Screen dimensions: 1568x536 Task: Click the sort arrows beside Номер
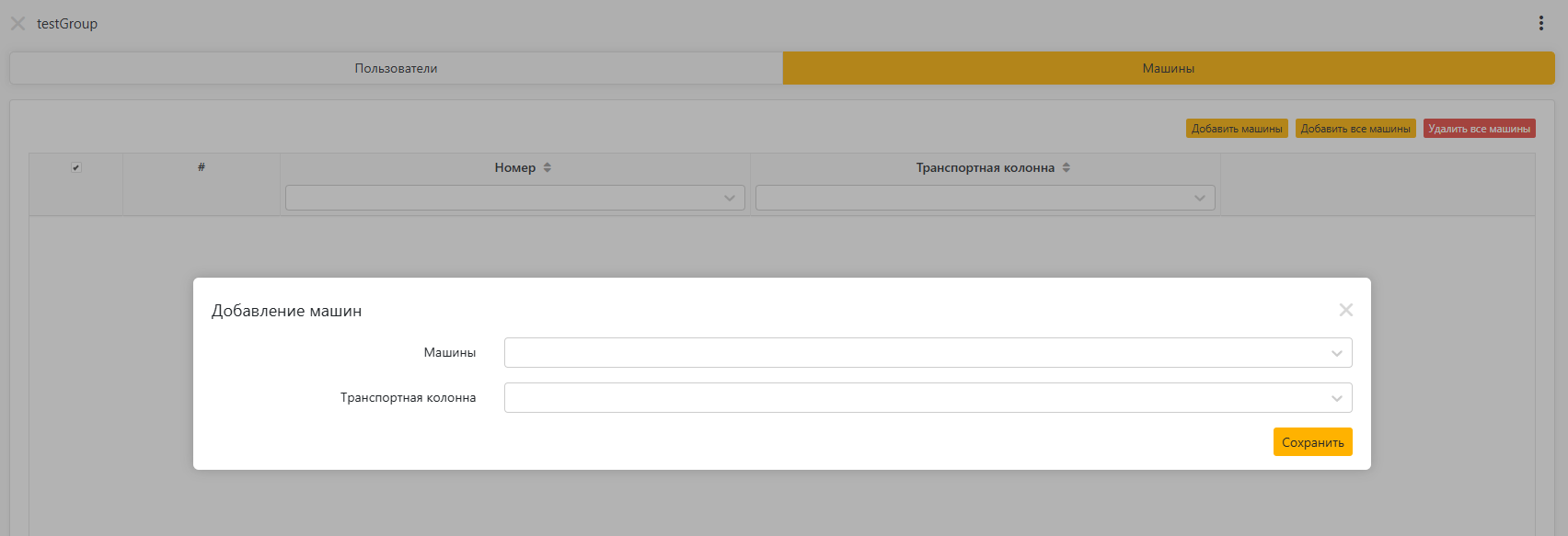click(548, 167)
